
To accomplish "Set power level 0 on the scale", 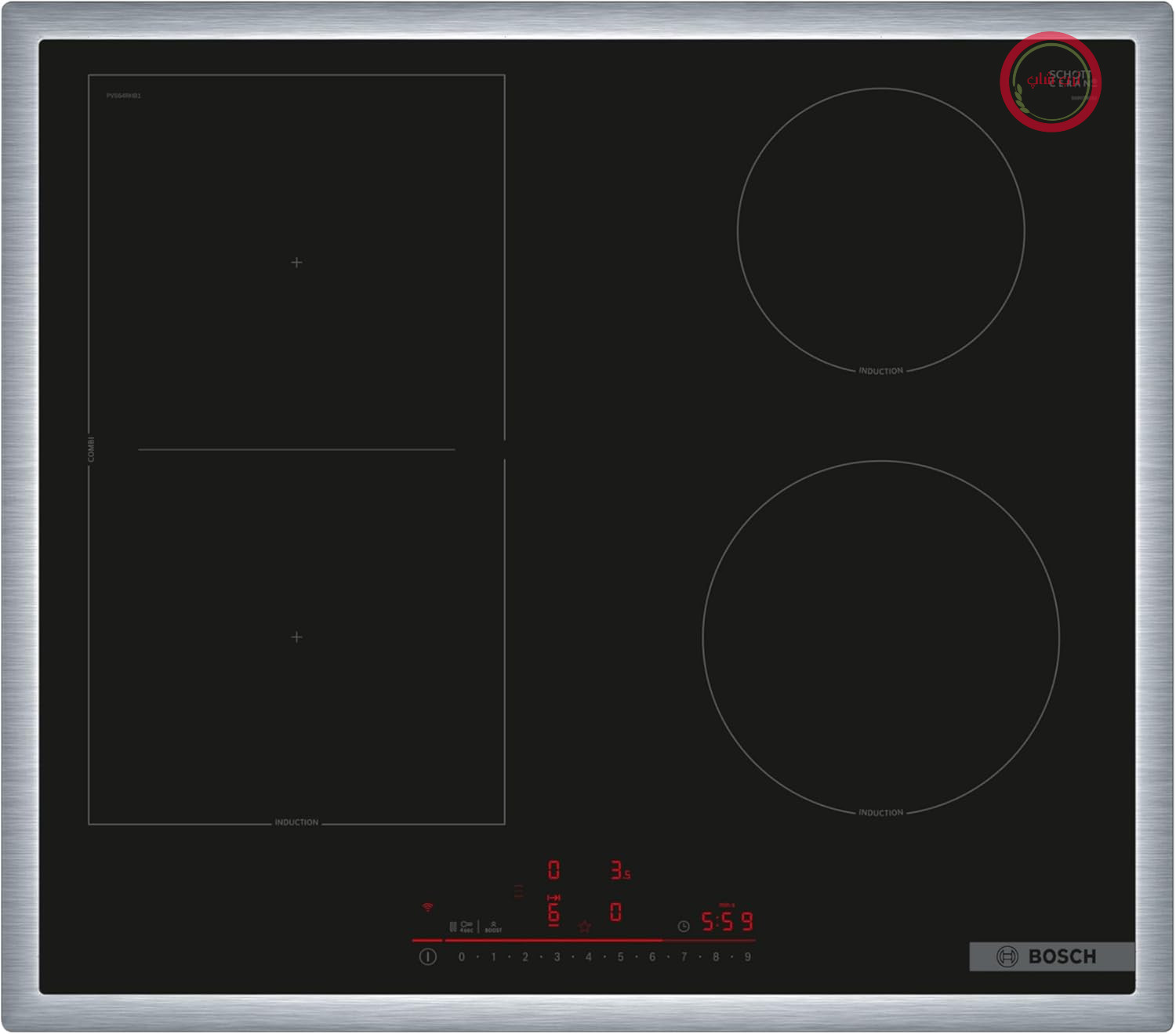I will pyautogui.click(x=462, y=957).
